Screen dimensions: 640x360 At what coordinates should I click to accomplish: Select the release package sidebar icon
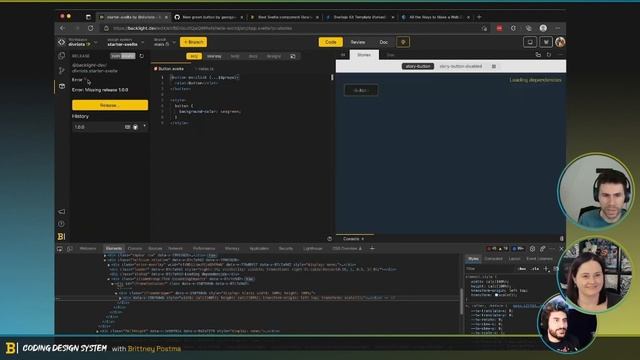pos(62,86)
